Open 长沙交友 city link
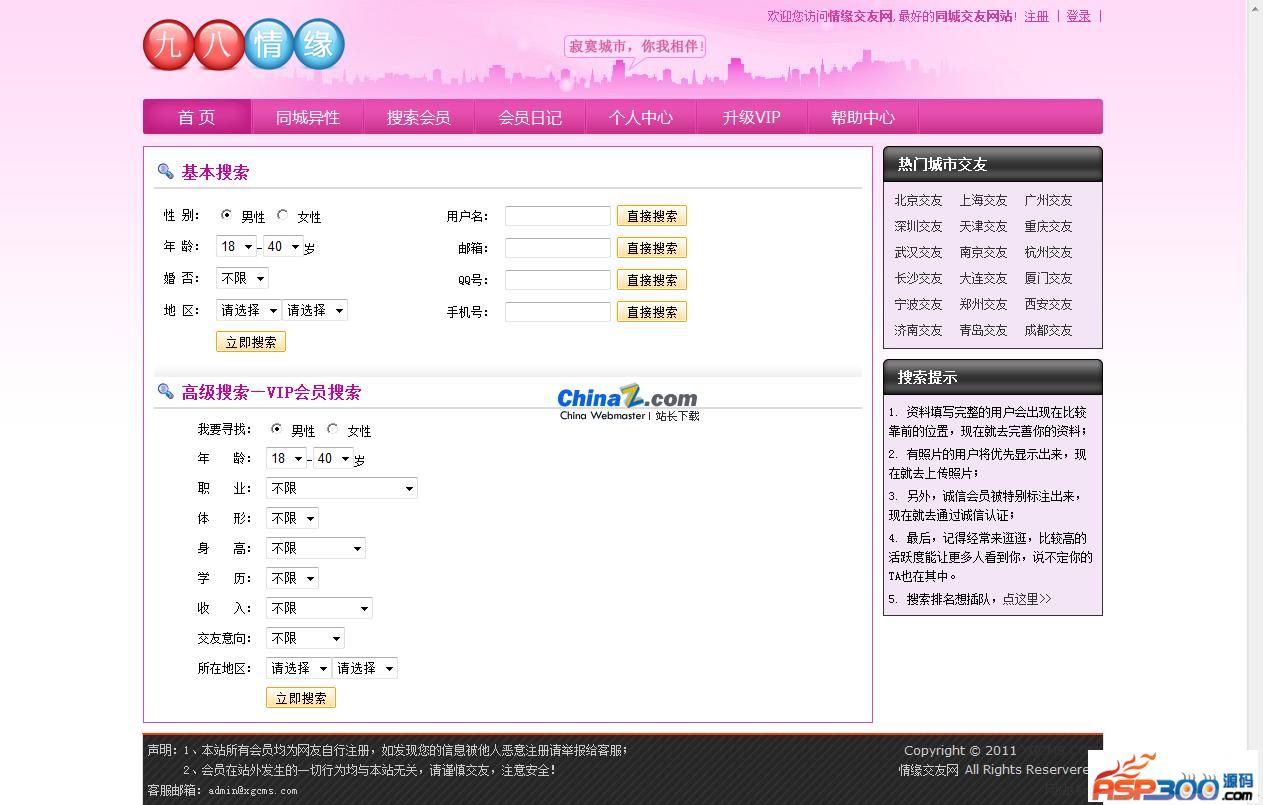The image size is (1263, 805). tap(918, 278)
